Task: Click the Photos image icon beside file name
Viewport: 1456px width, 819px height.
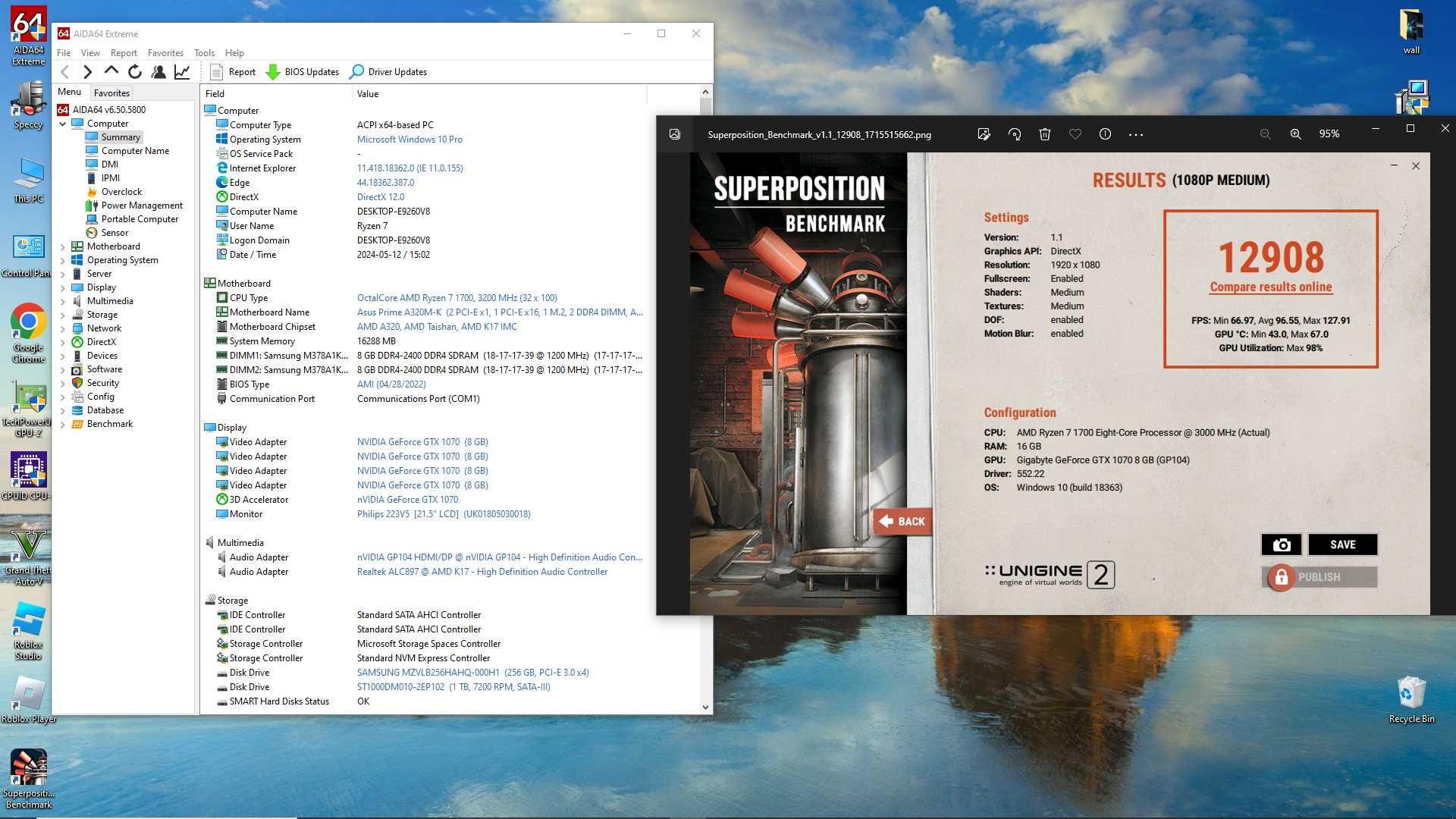Action: coord(675,134)
